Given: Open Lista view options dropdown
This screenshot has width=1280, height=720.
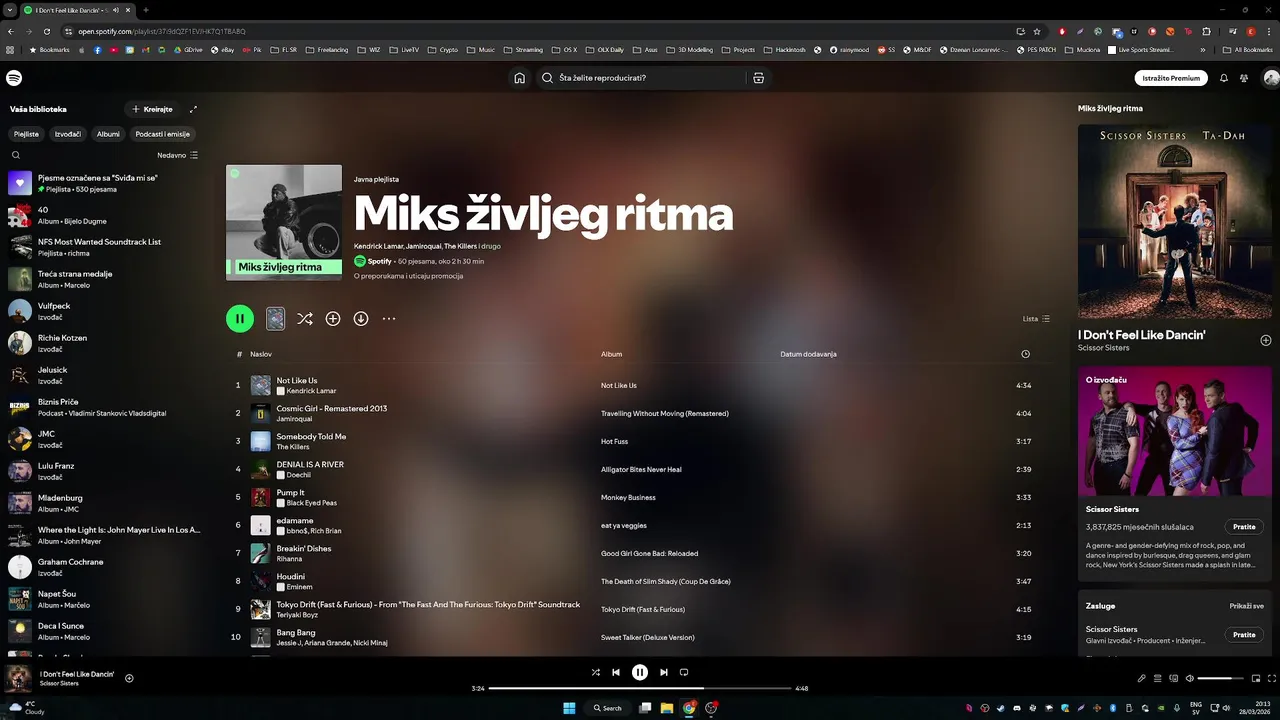Looking at the screenshot, I should point(1036,319).
